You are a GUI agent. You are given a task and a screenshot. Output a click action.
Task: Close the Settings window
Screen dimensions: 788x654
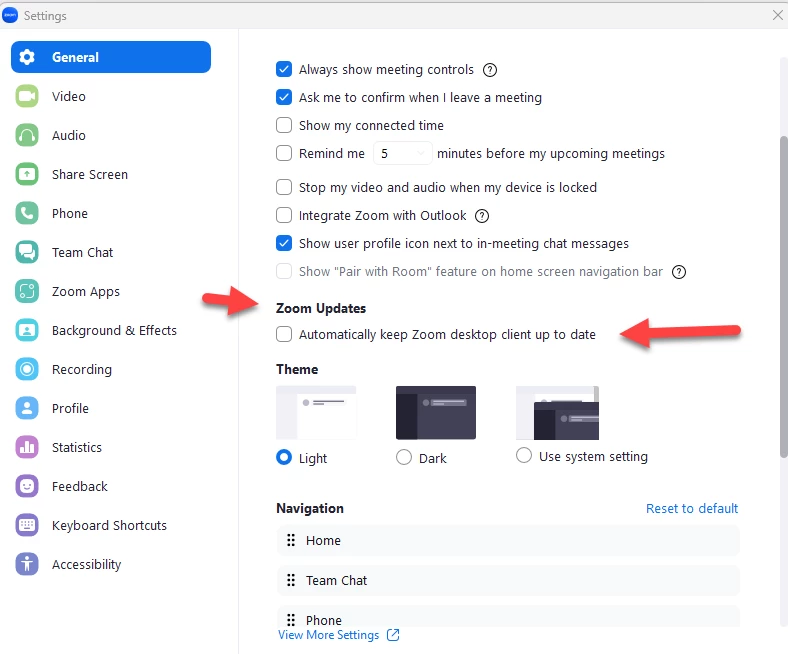pyautogui.click(x=777, y=15)
